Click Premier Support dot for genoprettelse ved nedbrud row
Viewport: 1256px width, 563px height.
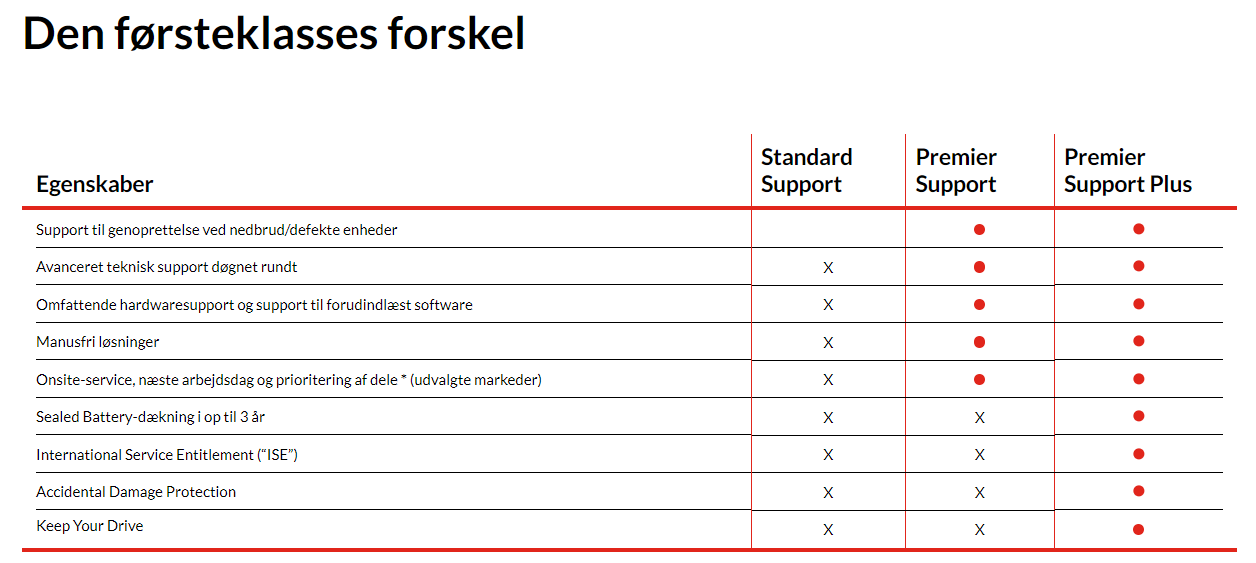click(x=979, y=229)
